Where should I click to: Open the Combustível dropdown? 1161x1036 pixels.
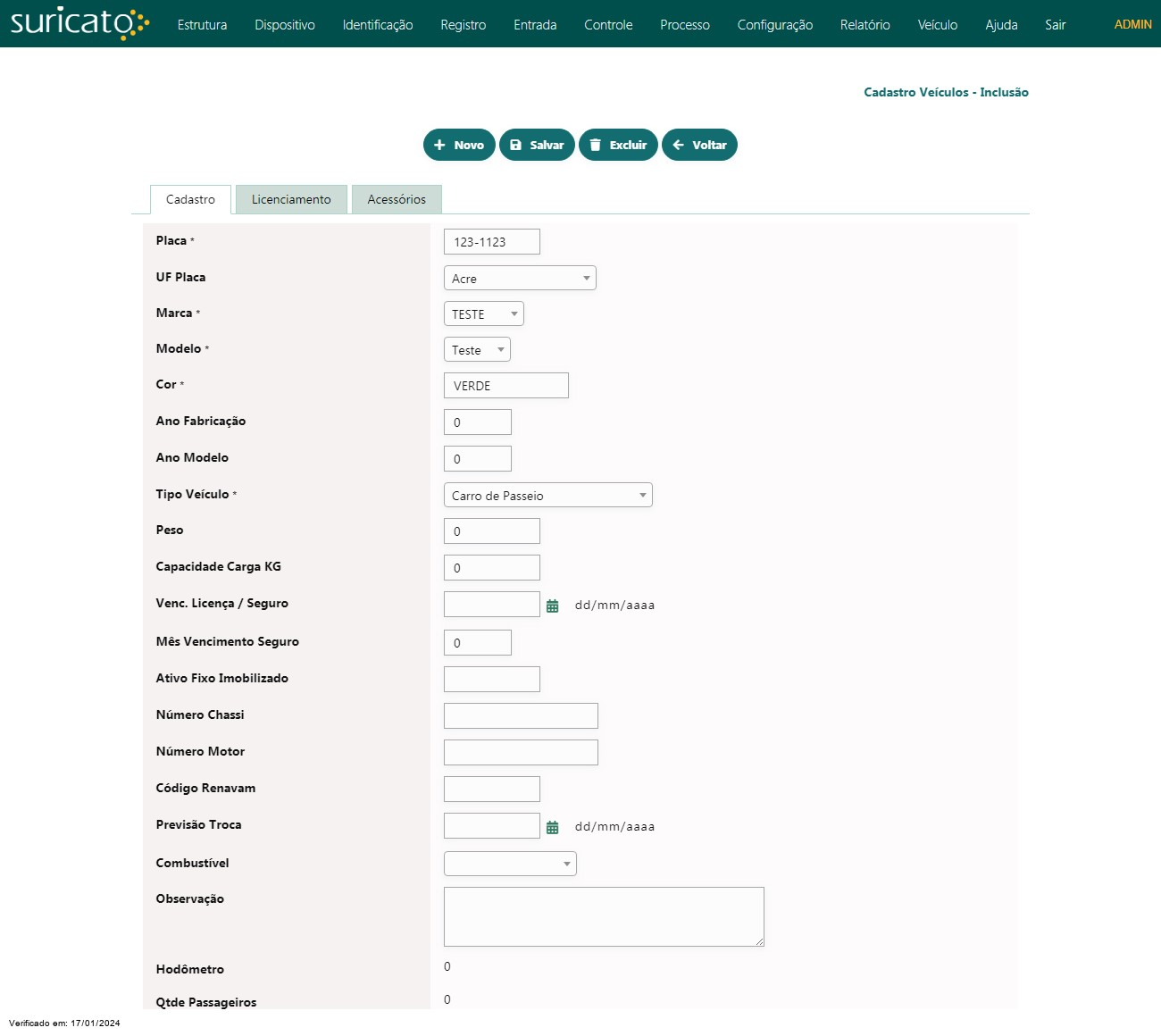coord(510,864)
